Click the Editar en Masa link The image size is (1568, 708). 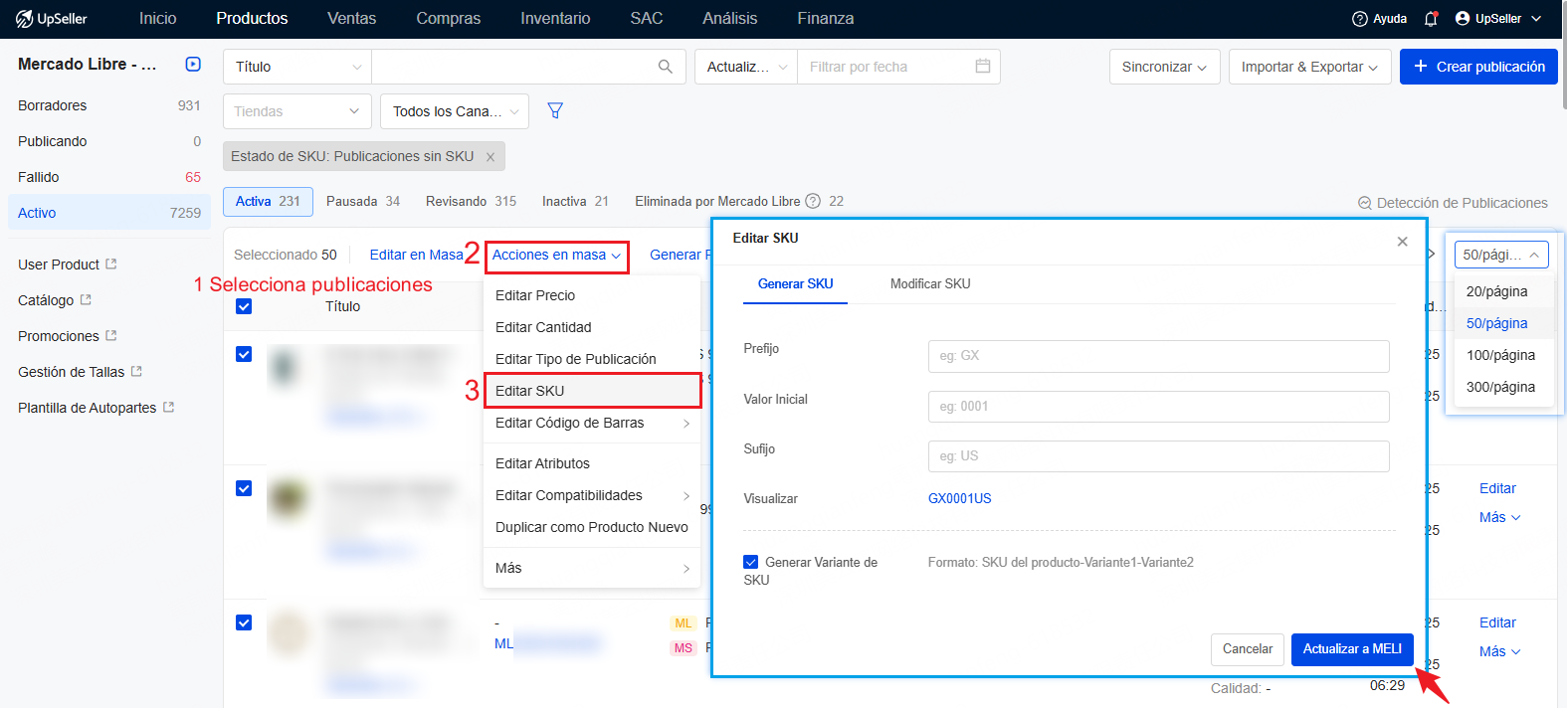[417, 255]
